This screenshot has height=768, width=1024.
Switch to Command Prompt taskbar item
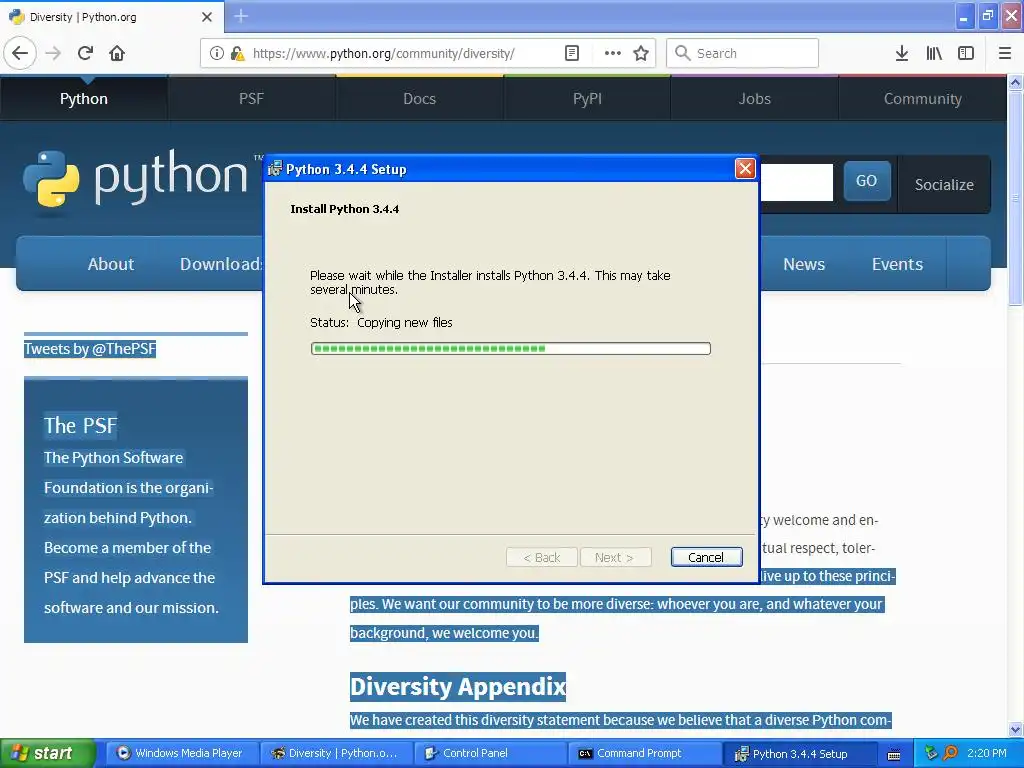(644, 754)
